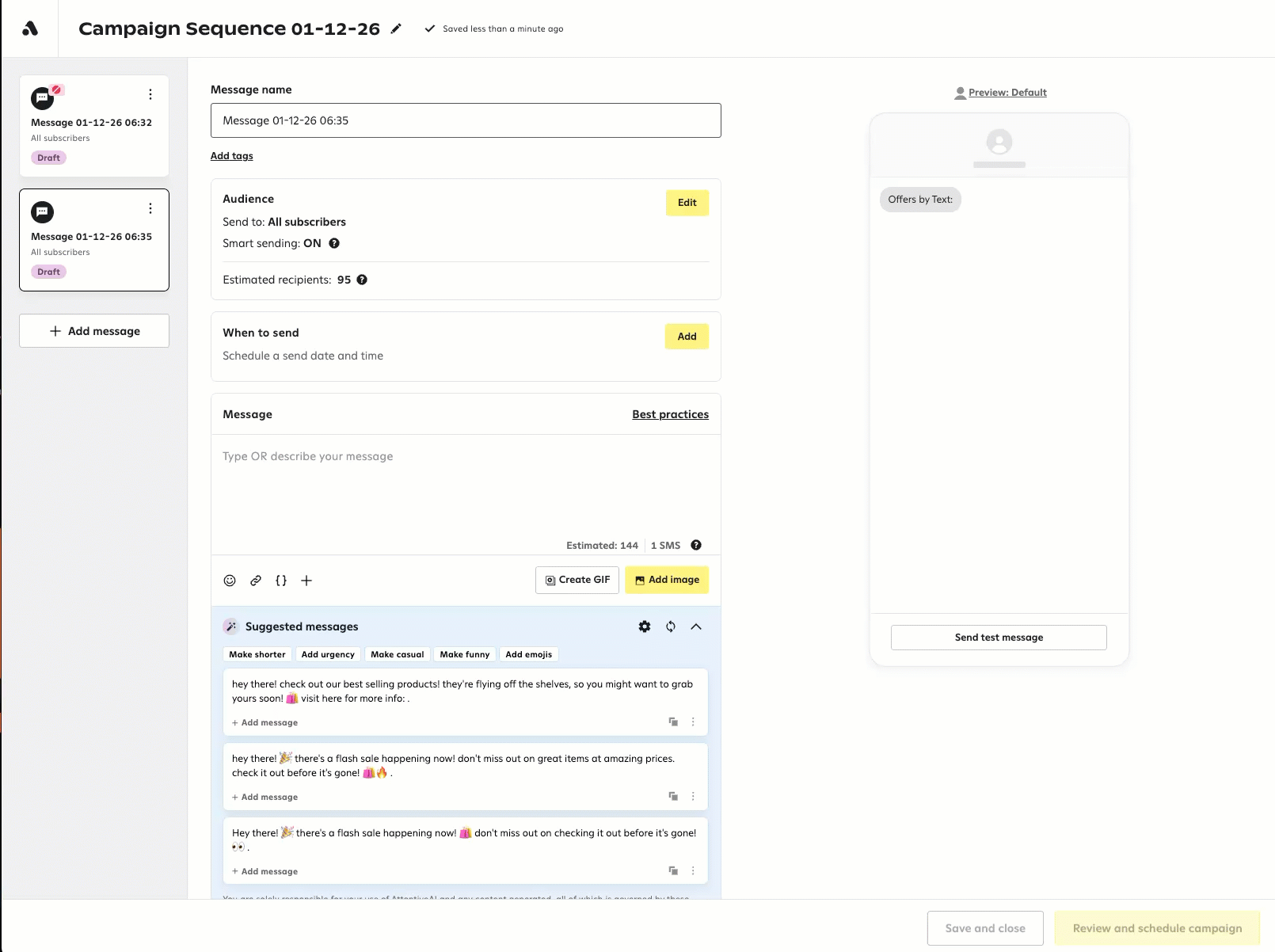Click the plus icon in message toolbar
Viewport: 1275px width, 952px height.
306,581
